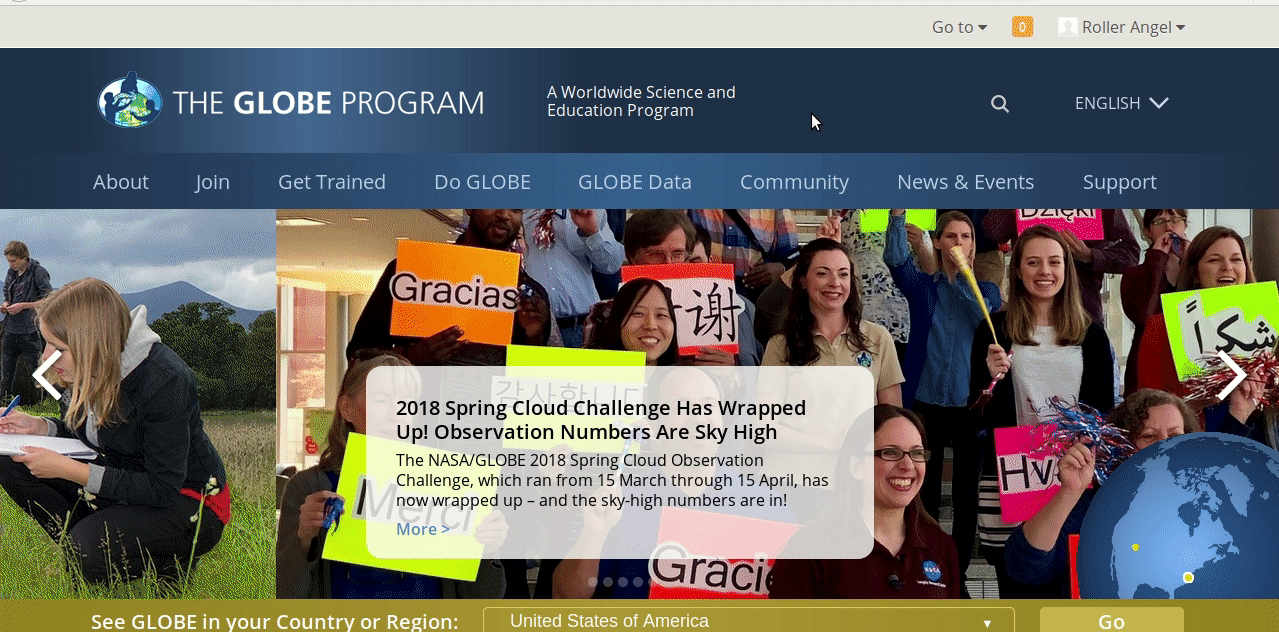The width and height of the screenshot is (1279, 632).
Task: Click the GLOBE Program logo emblem
Action: 130,100
